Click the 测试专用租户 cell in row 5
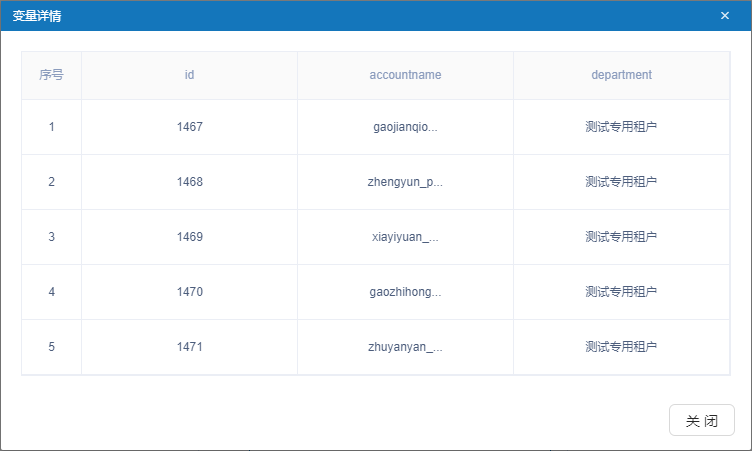 coord(621,347)
